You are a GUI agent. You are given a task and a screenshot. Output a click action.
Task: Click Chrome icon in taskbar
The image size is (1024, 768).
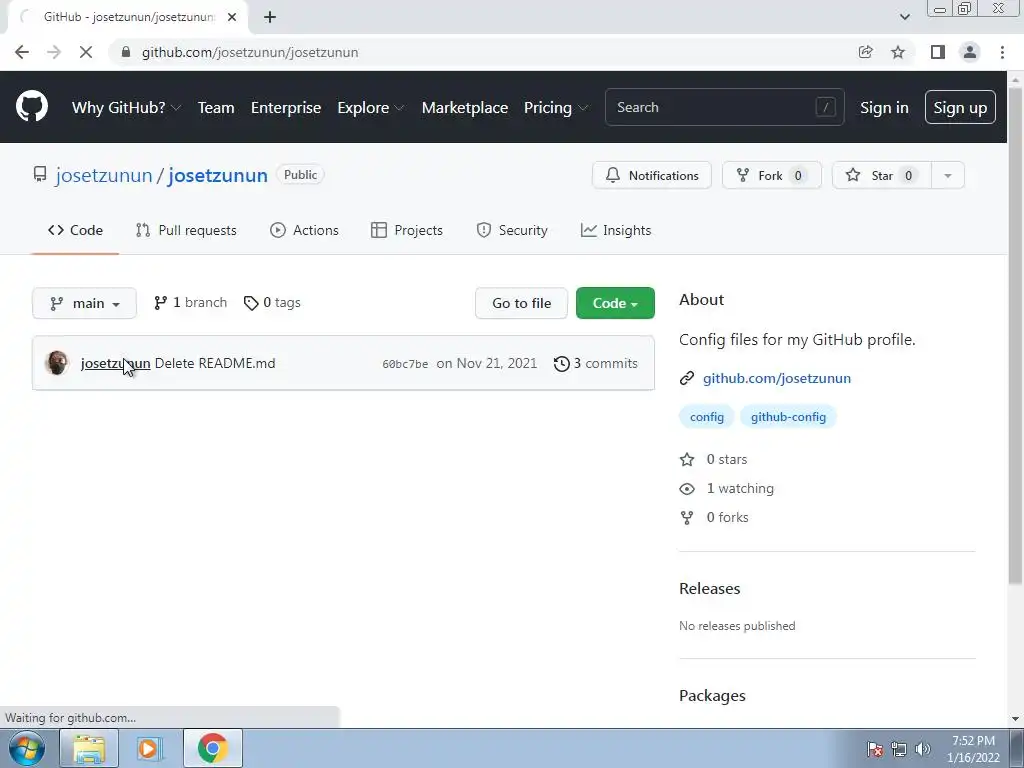212,748
